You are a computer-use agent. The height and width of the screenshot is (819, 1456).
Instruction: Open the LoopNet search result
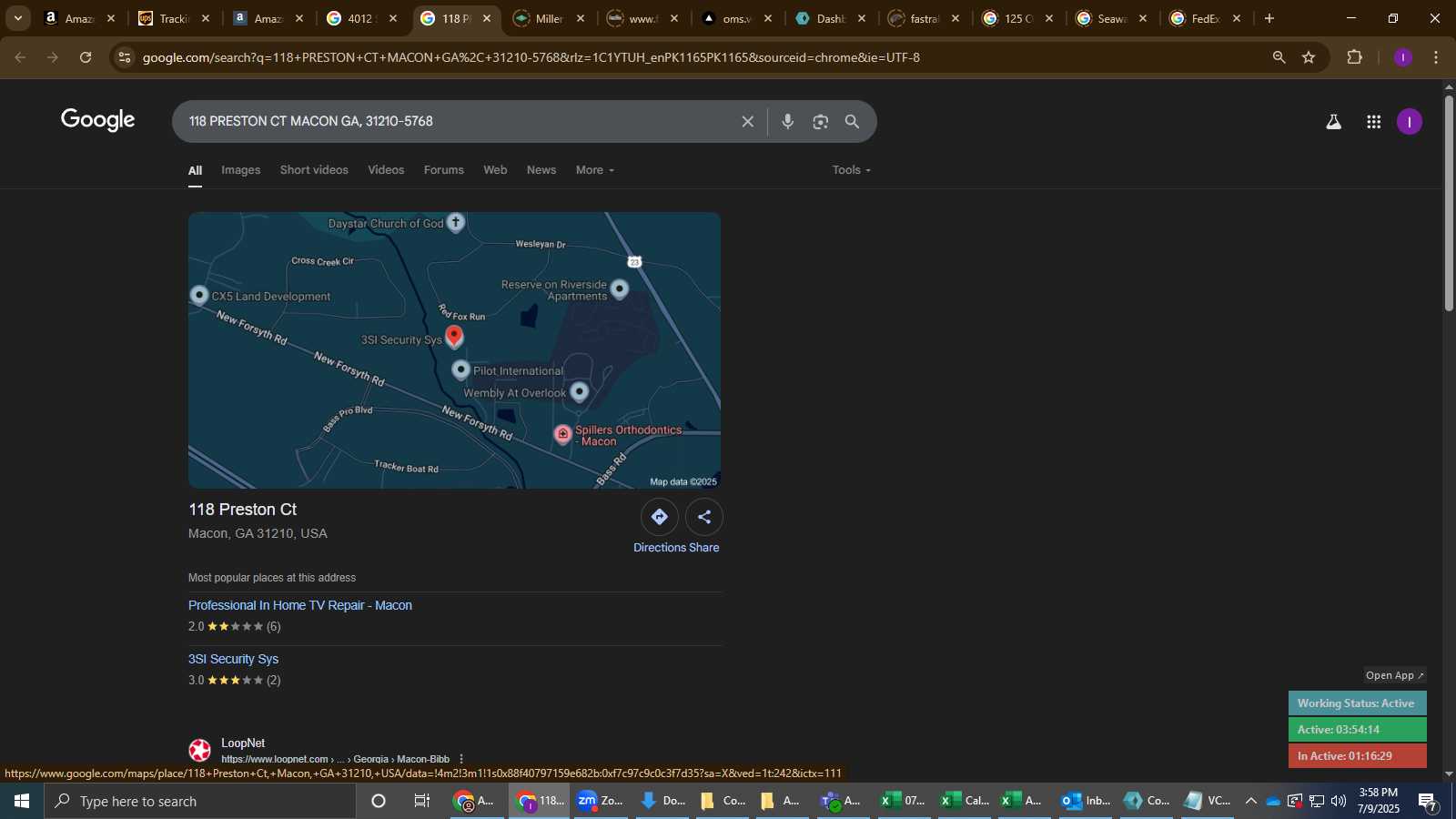(243, 743)
